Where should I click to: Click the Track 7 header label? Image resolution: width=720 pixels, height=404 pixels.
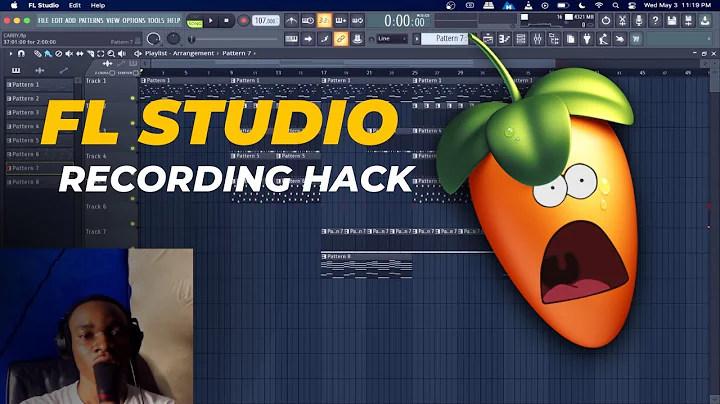pyautogui.click(x=96, y=232)
